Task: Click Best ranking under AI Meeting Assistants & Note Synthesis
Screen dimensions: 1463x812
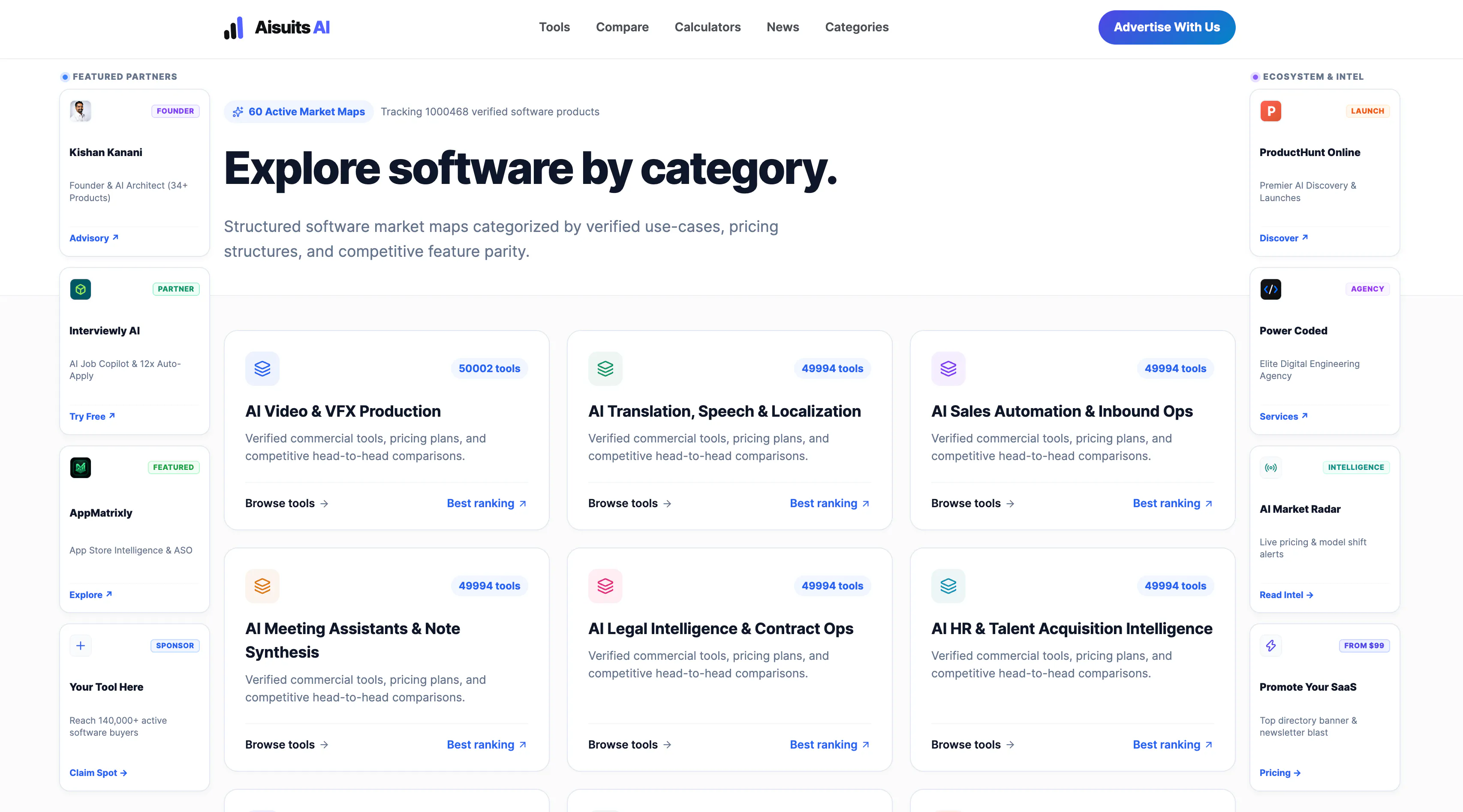Action: tap(487, 744)
